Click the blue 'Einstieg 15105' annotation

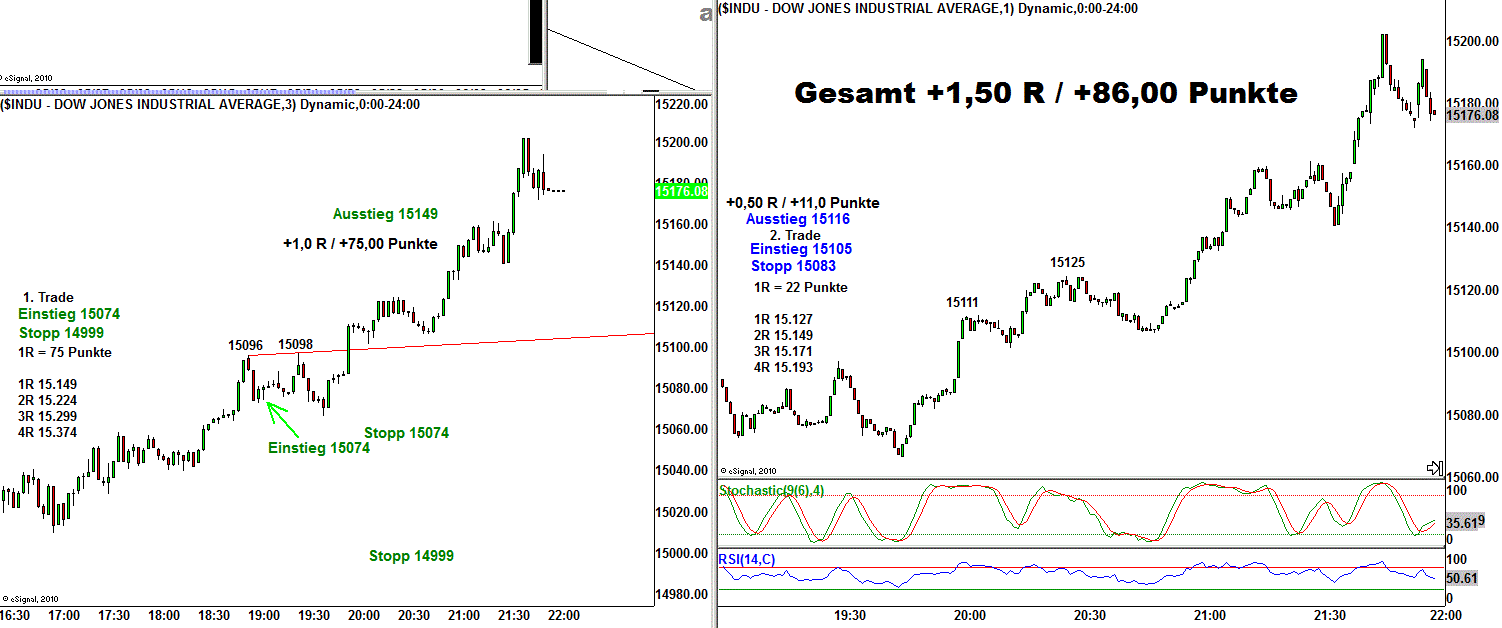pyautogui.click(x=801, y=249)
